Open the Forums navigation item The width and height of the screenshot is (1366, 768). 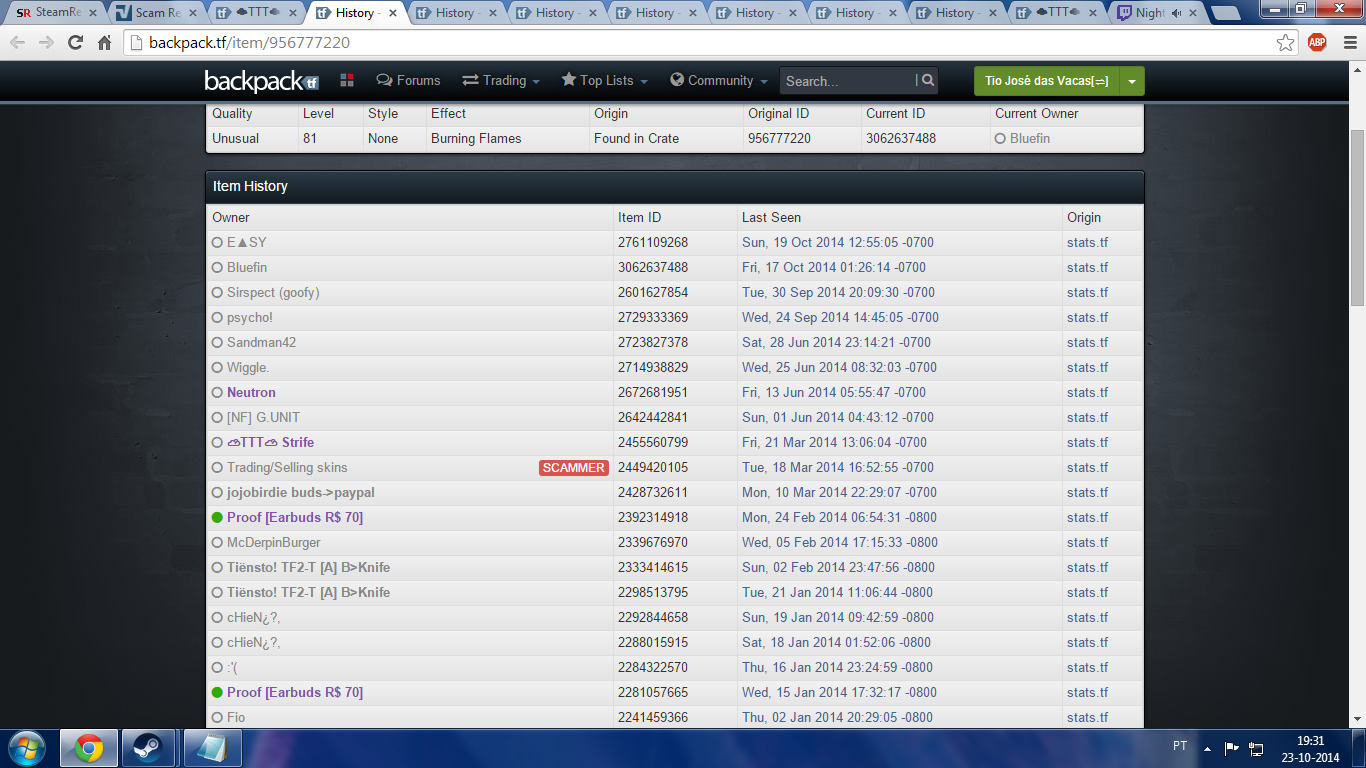point(408,81)
